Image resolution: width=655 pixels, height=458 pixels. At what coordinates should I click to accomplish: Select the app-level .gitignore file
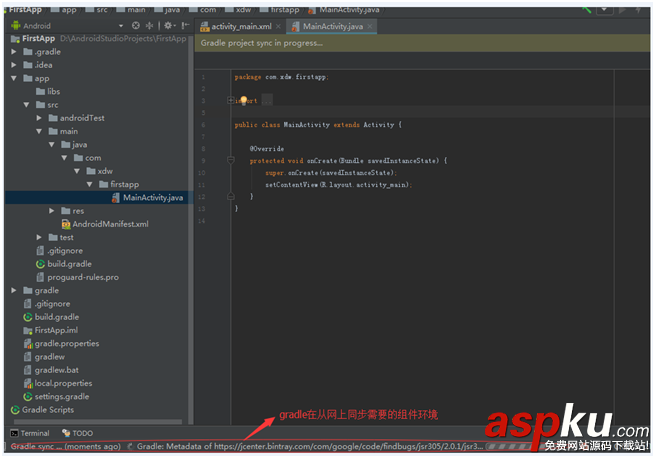click(65, 251)
